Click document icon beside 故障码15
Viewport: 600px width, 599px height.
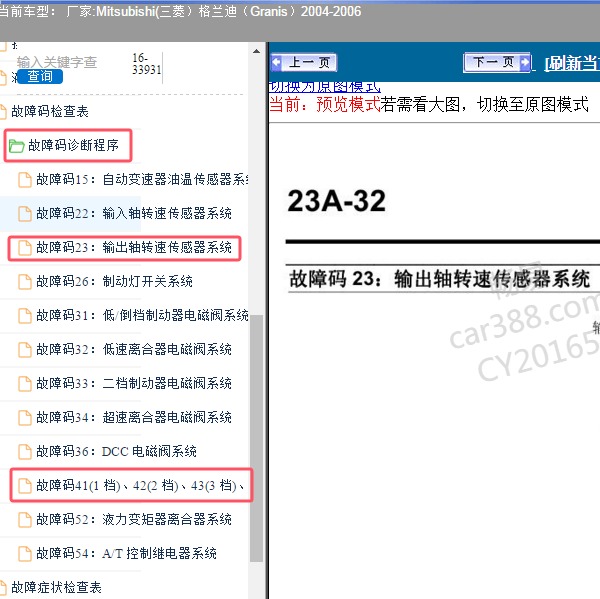coord(25,180)
